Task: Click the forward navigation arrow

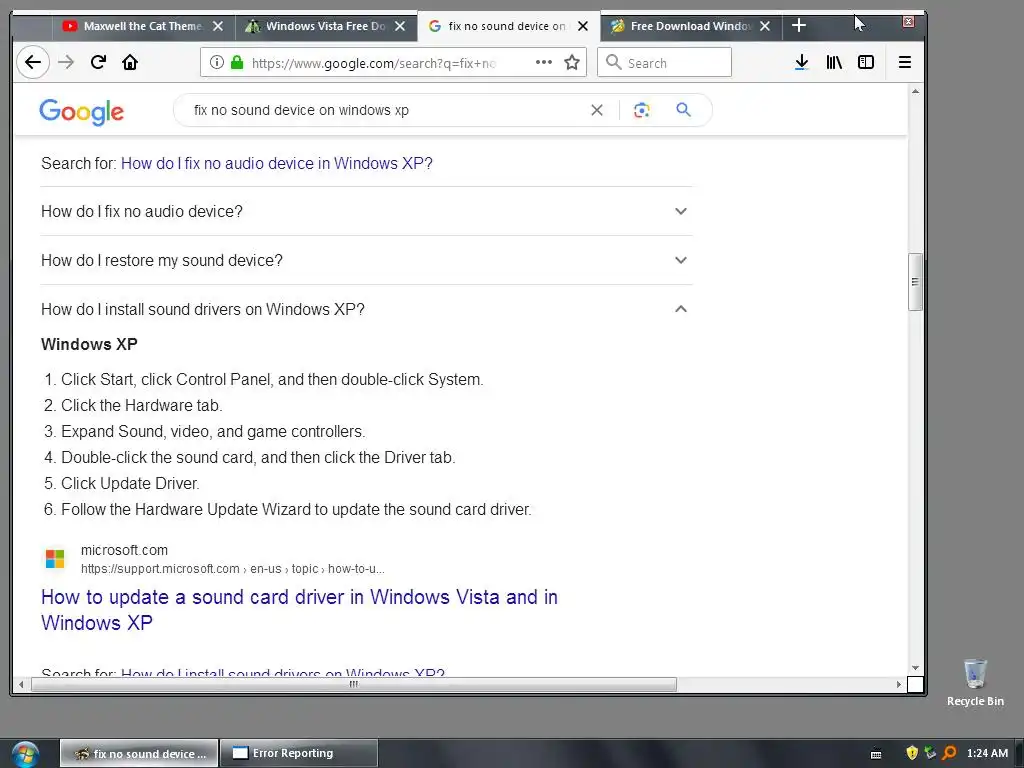Action: click(66, 62)
